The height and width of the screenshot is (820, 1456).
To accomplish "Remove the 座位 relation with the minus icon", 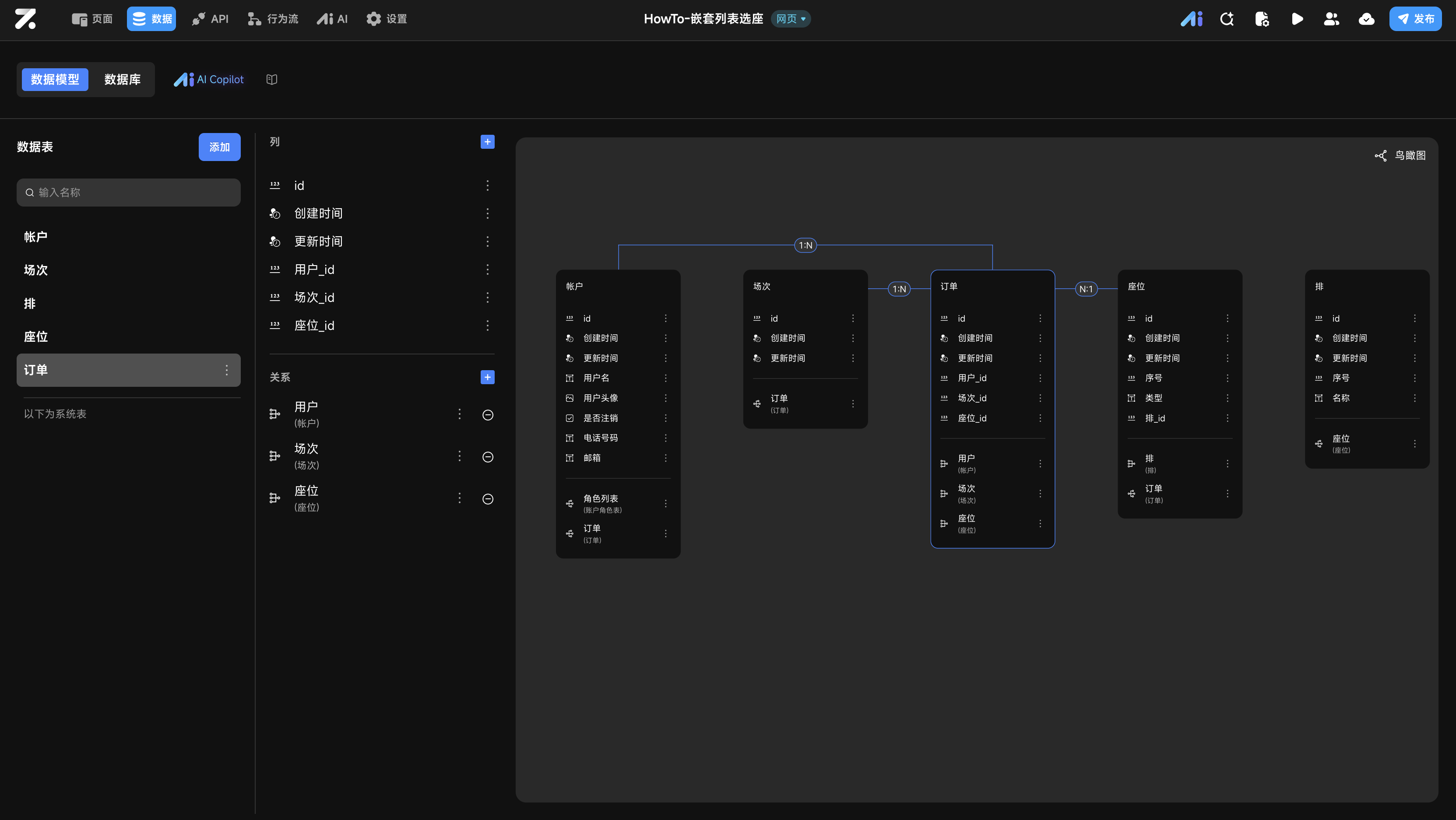I will 488,498.
